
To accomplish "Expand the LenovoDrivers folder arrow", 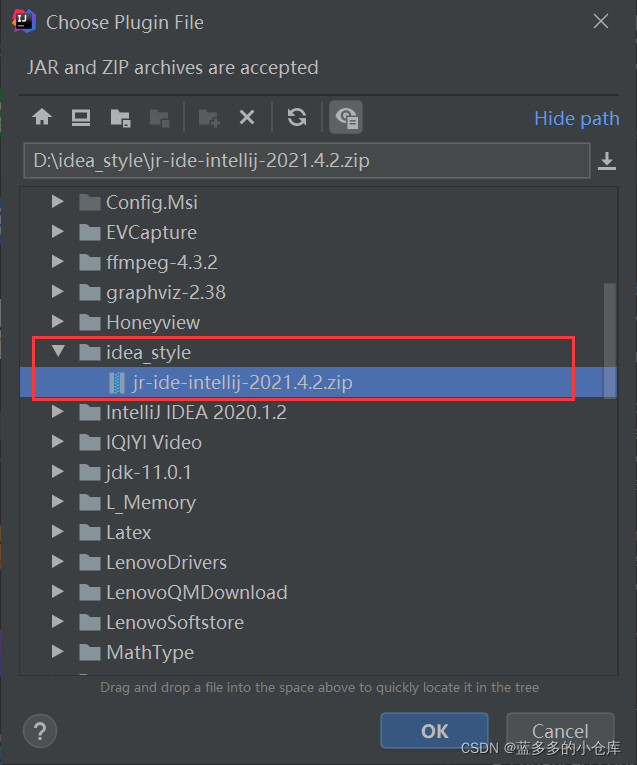I will pyautogui.click(x=58, y=562).
